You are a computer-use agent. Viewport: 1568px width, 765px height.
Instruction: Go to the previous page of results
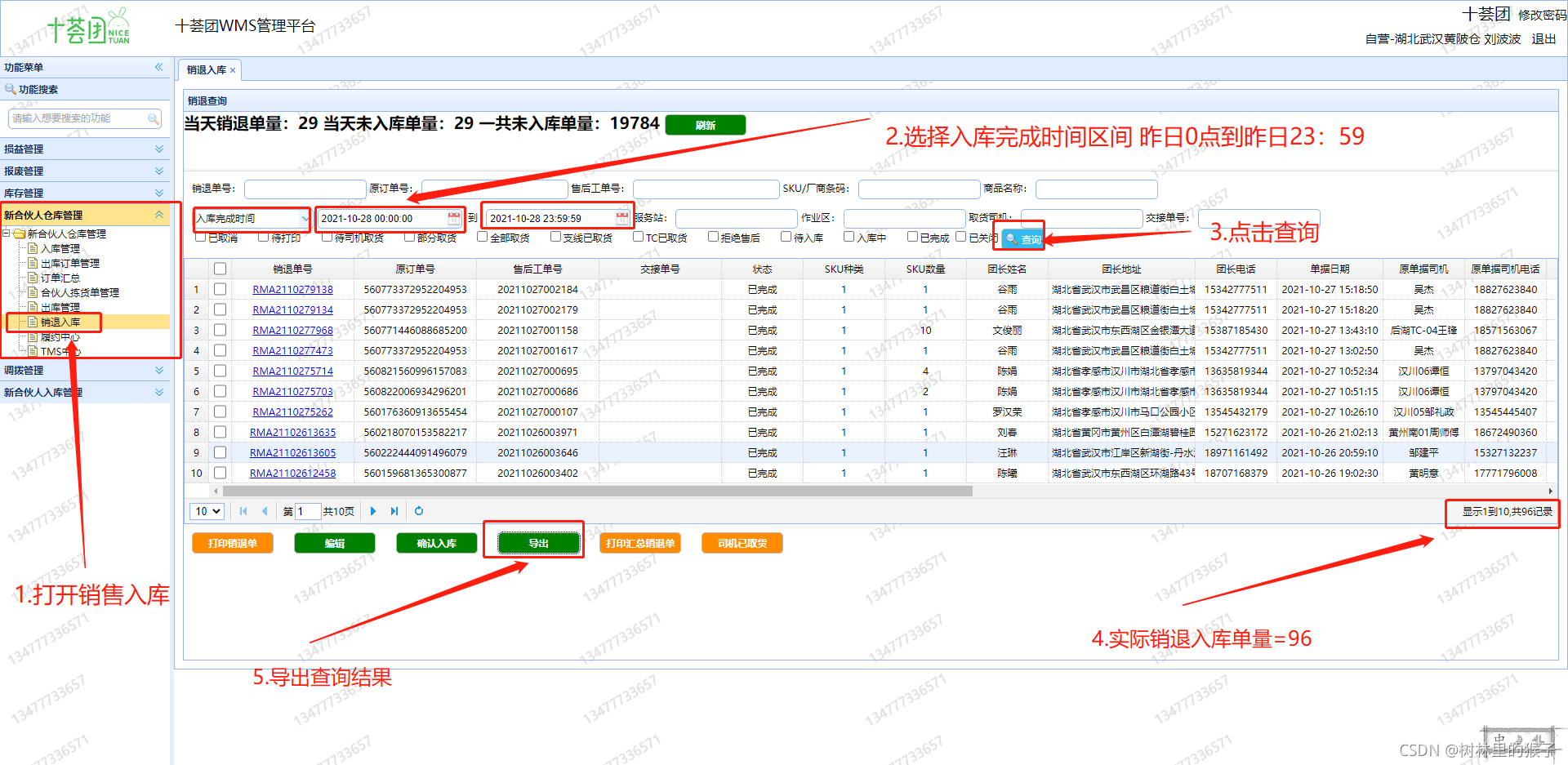(265, 511)
